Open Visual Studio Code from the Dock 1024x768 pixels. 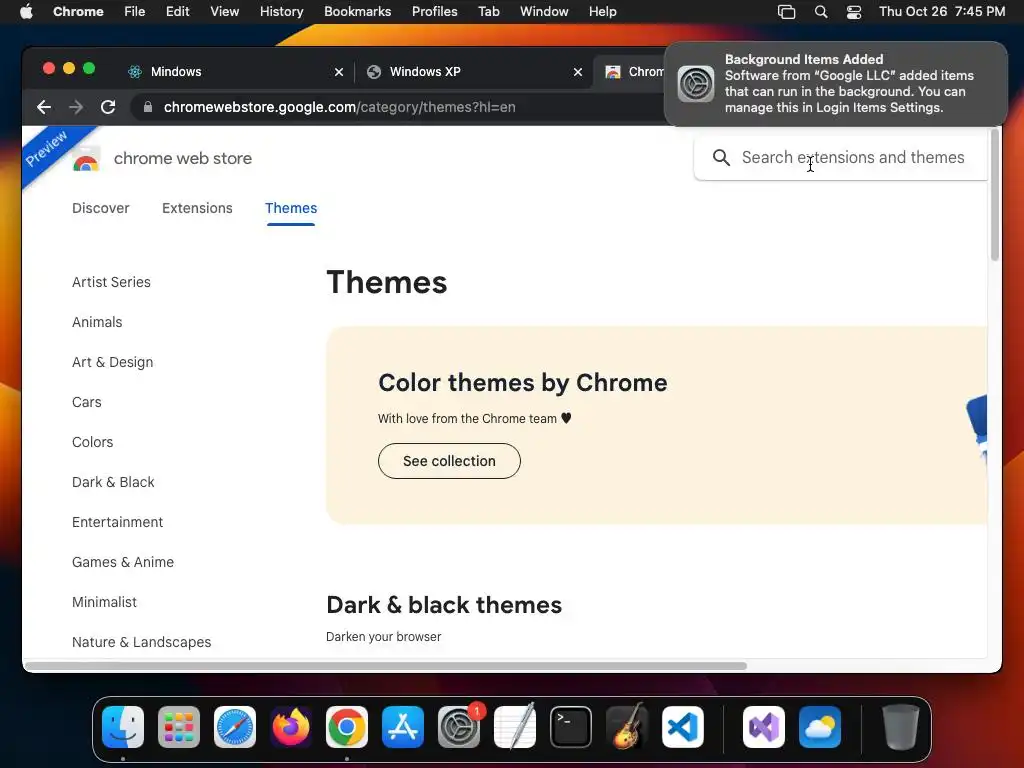click(683, 727)
